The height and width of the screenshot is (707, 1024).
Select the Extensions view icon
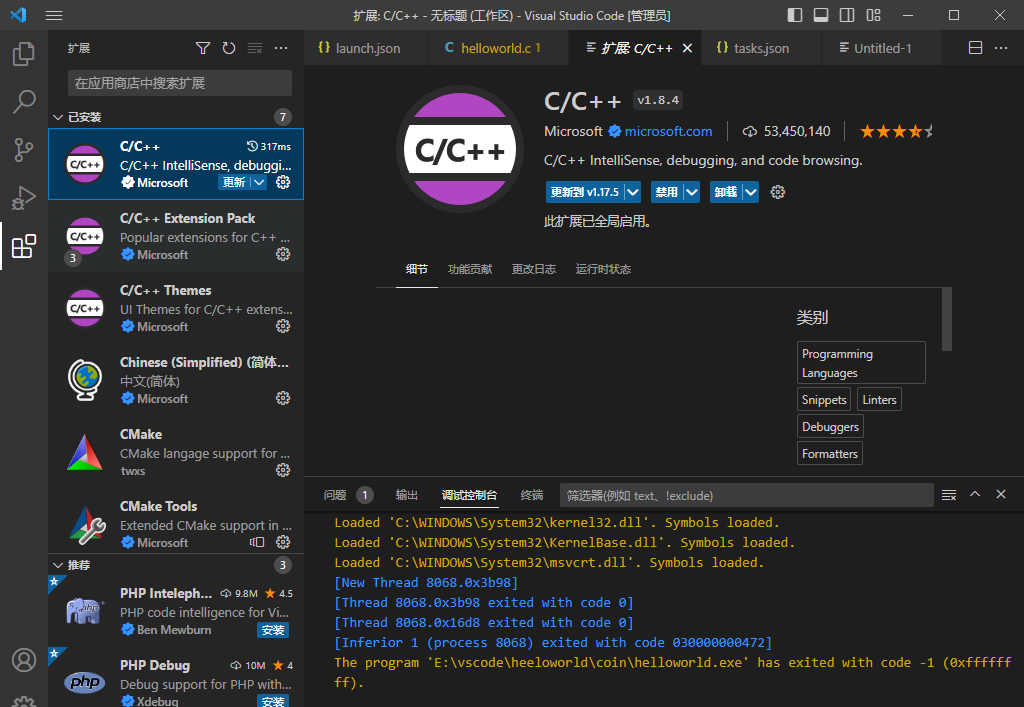click(24, 246)
